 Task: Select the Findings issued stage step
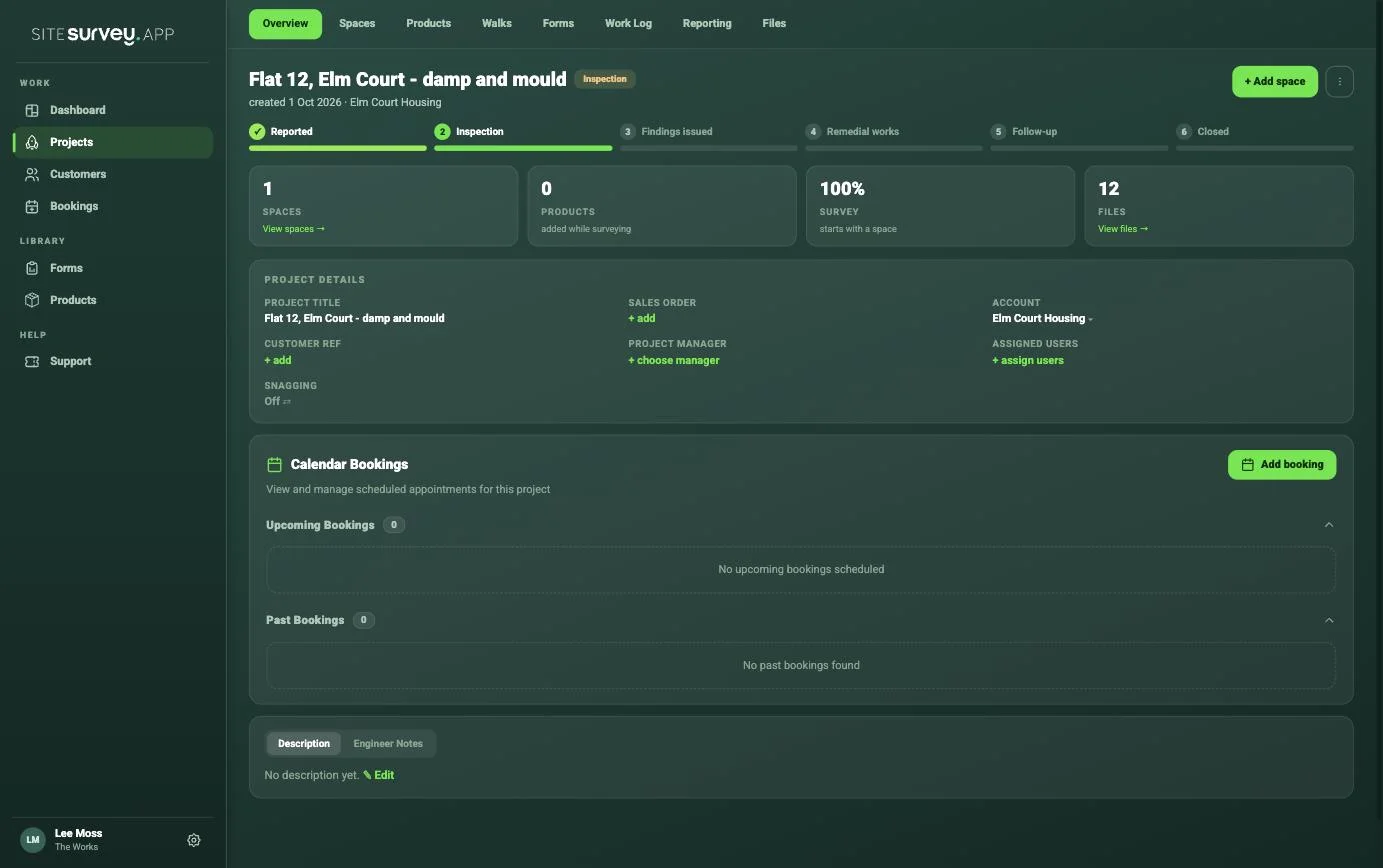[x=708, y=135]
